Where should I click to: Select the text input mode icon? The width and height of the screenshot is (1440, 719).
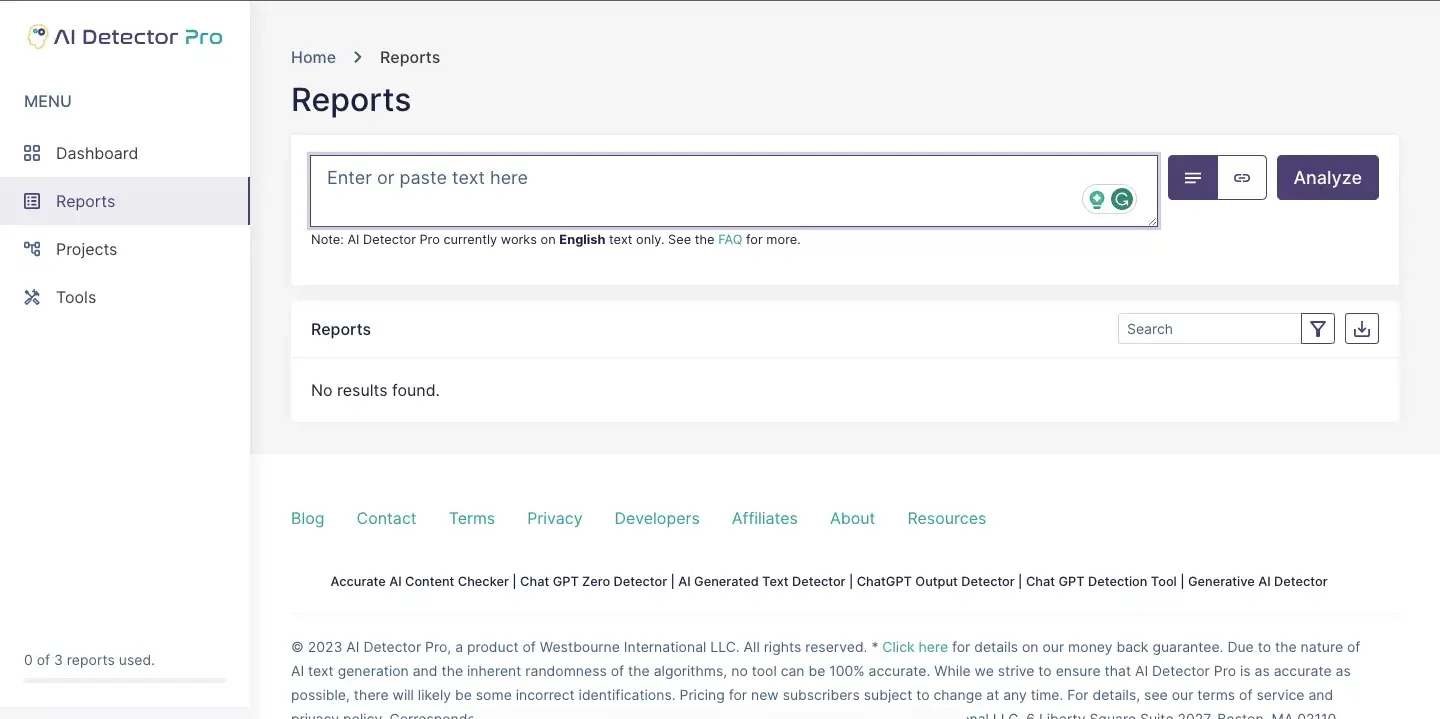(x=1192, y=178)
